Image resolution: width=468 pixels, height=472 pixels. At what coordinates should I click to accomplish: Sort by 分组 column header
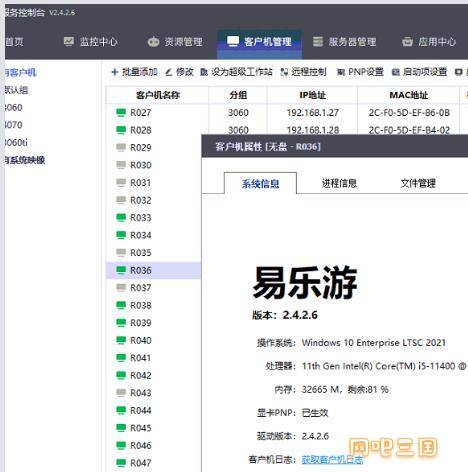coord(238,95)
